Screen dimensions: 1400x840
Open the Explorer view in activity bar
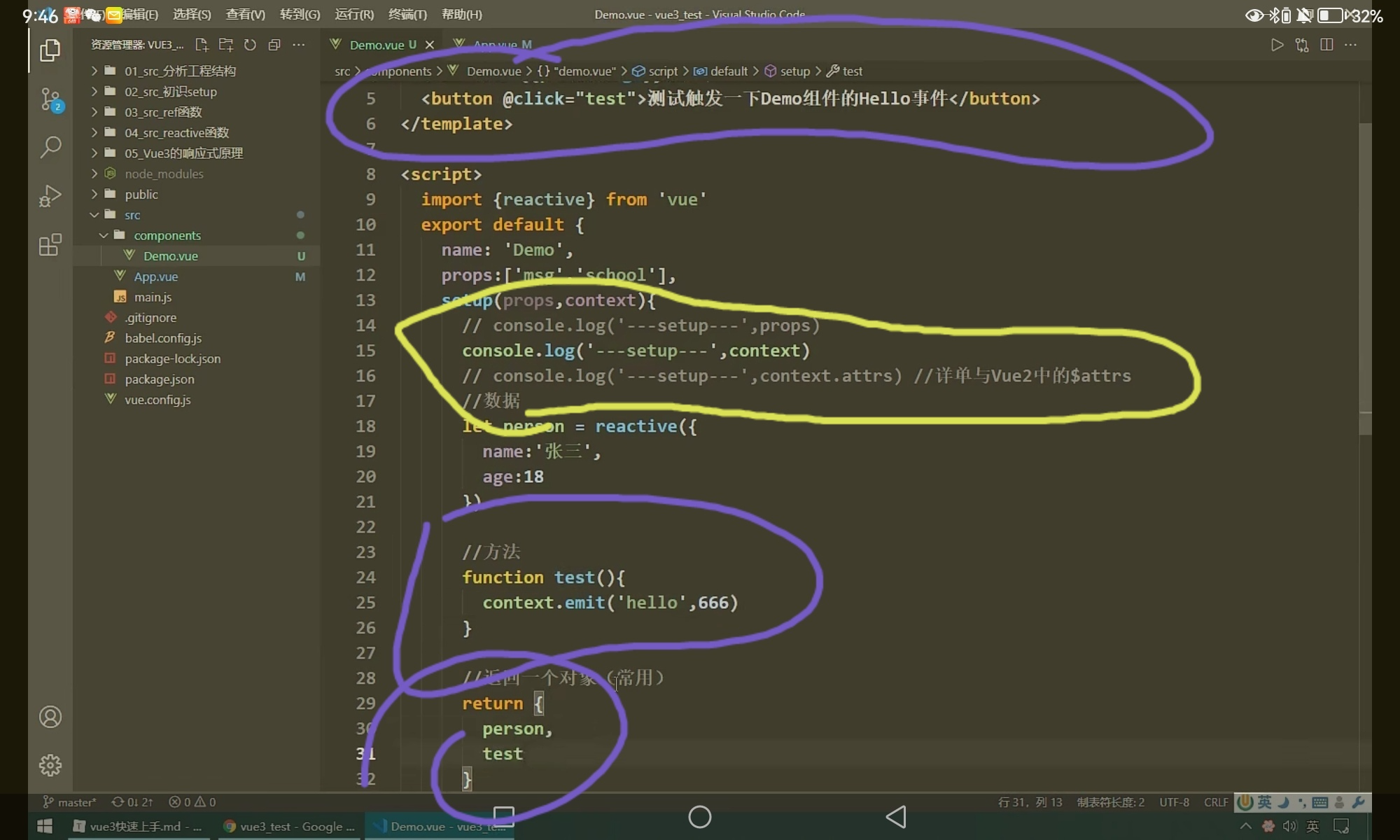click(x=50, y=50)
